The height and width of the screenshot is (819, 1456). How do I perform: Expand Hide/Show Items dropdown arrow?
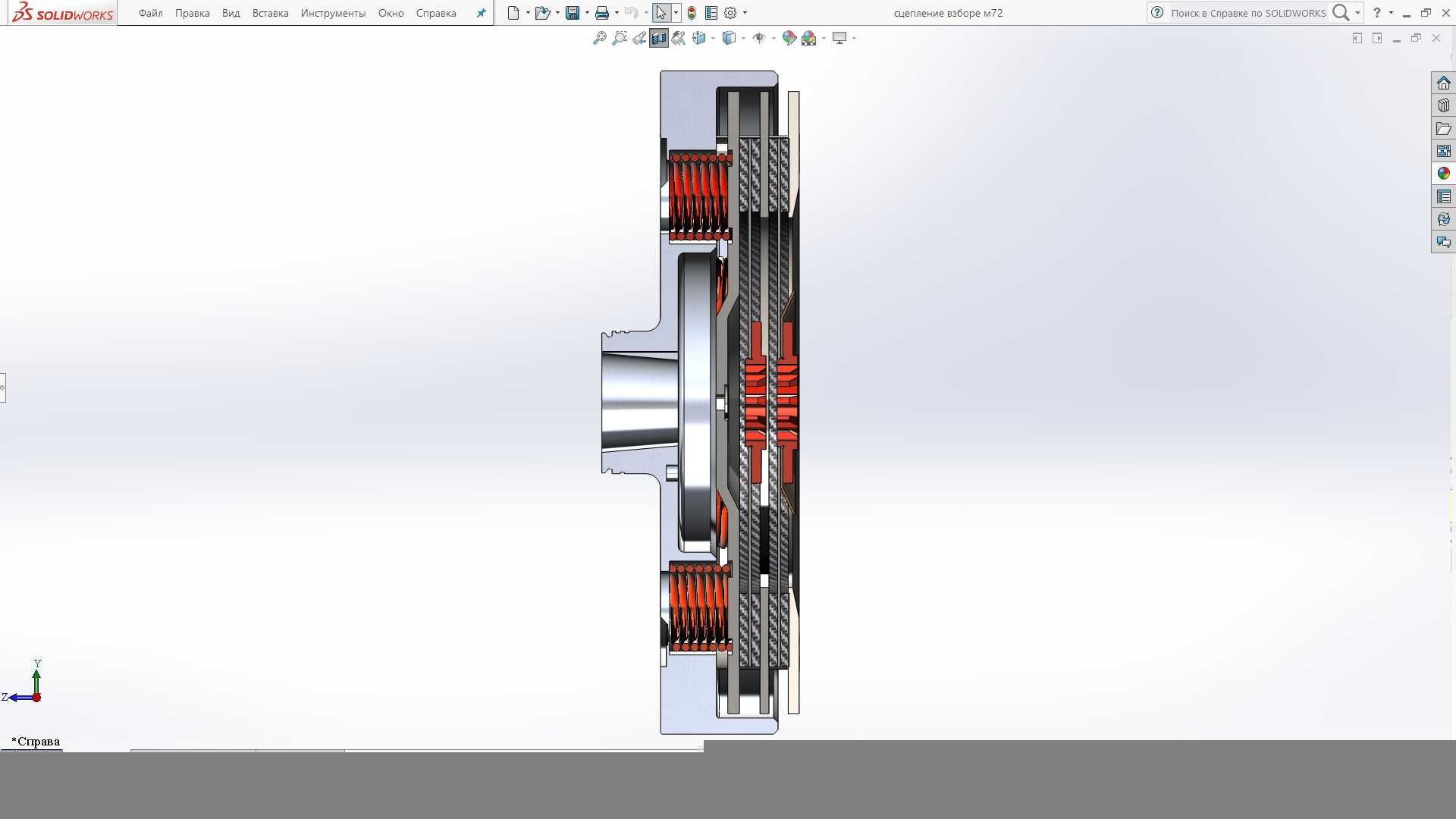point(773,38)
